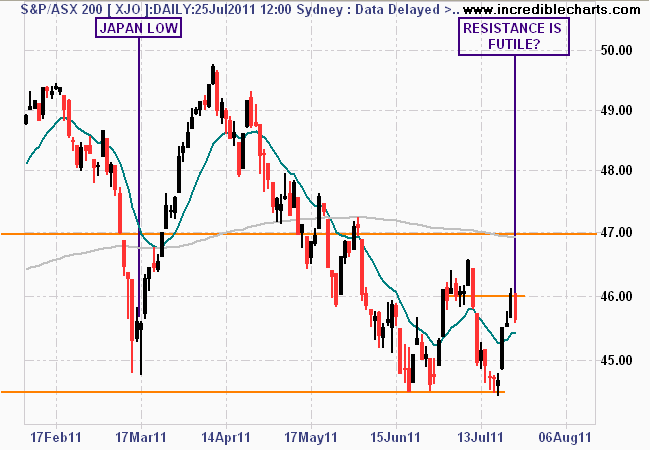The image size is (650, 450).
Task: Click the Data Delayed text in header
Action: 397,9
